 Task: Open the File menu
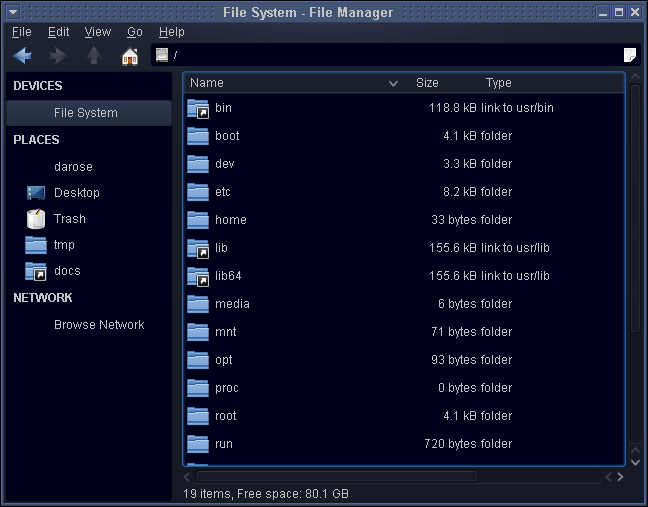(x=21, y=32)
